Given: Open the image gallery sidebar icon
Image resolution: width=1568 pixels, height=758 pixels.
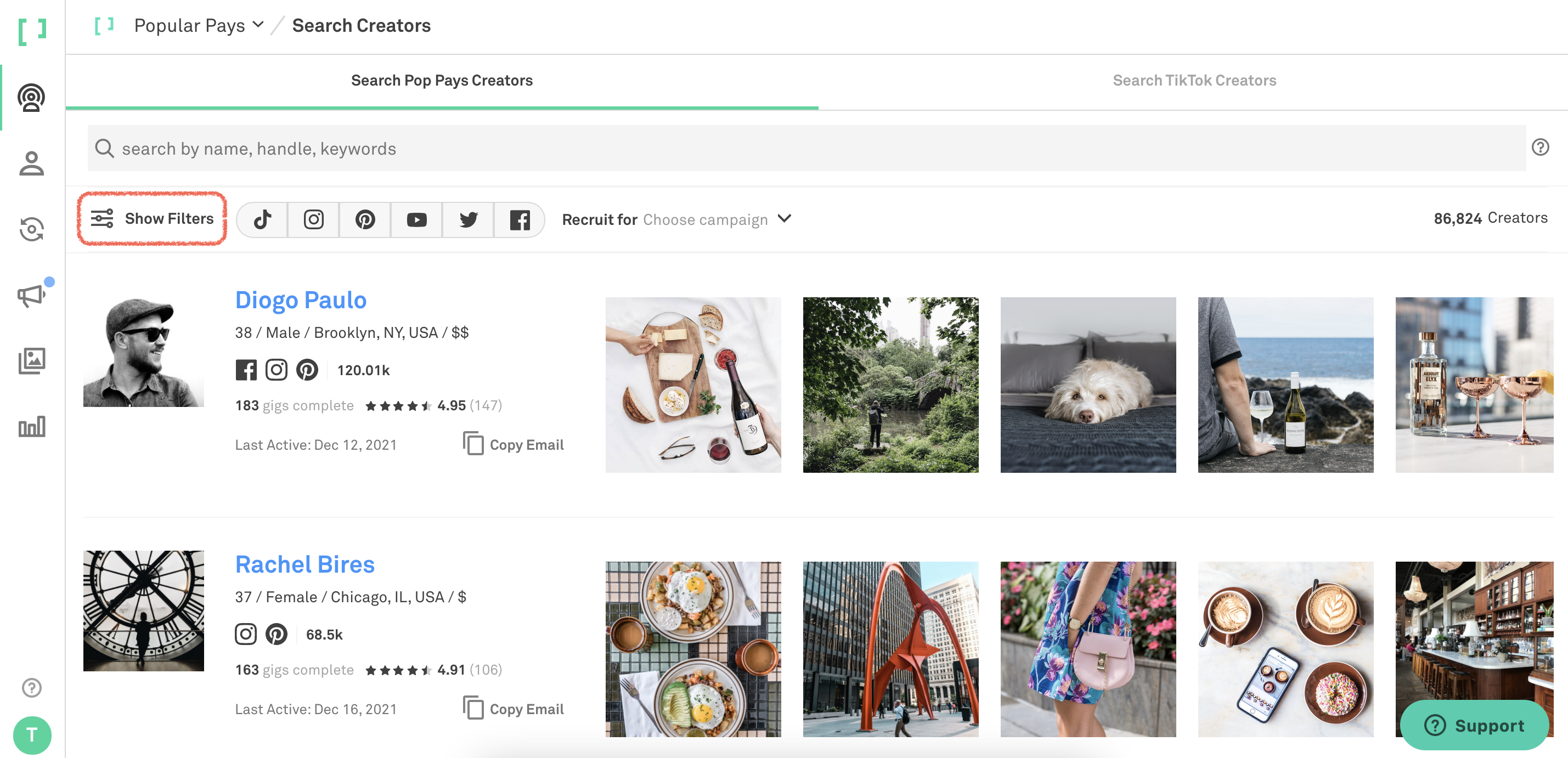Looking at the screenshot, I should pos(32,361).
